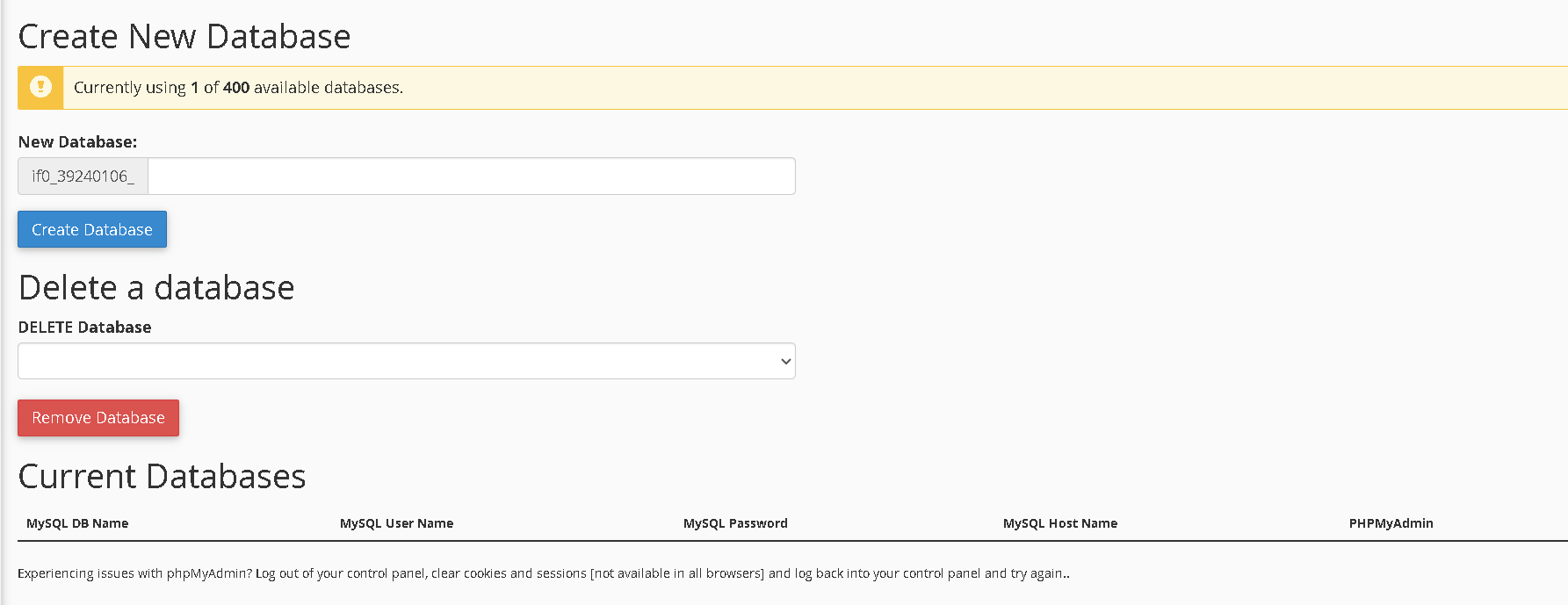The image size is (1568, 605).
Task: Click the bold 400 number in the alert
Action: click(x=236, y=88)
